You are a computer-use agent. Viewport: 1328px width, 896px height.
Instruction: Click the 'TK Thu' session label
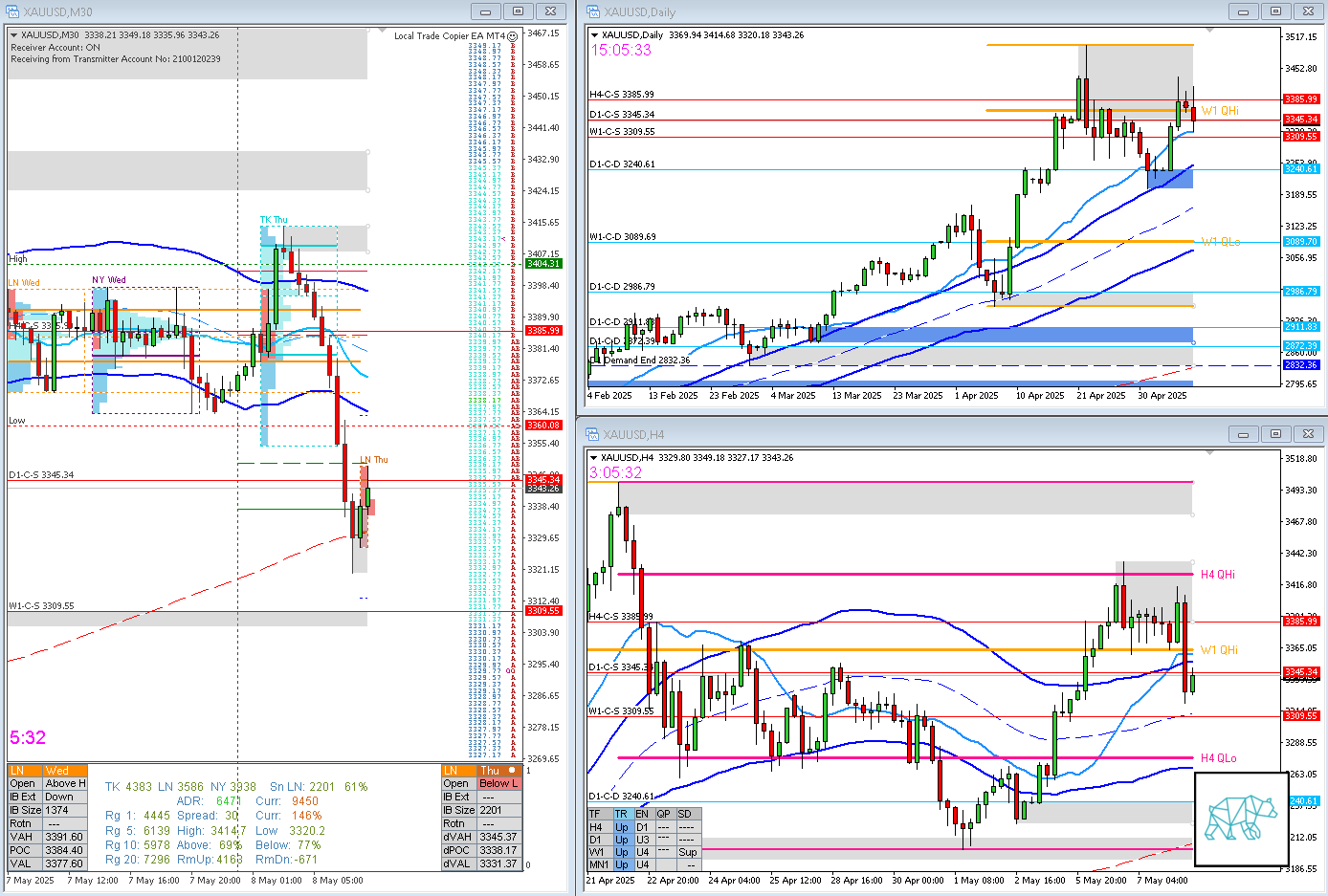tap(274, 220)
